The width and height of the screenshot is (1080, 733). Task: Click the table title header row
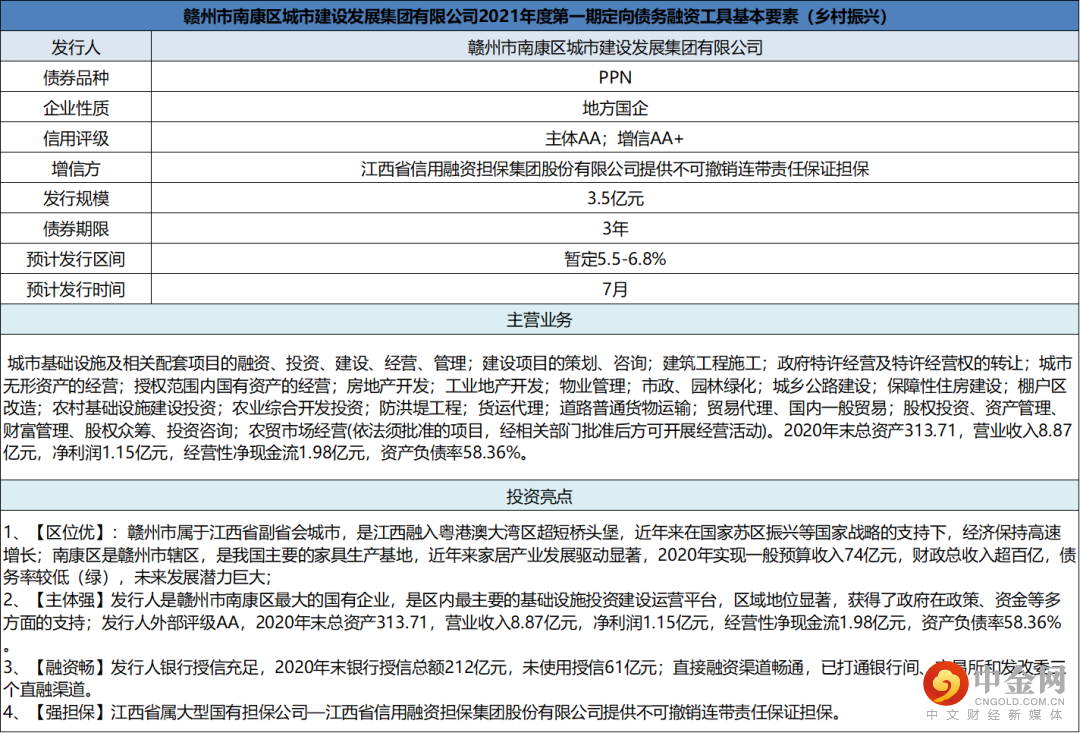[539, 16]
